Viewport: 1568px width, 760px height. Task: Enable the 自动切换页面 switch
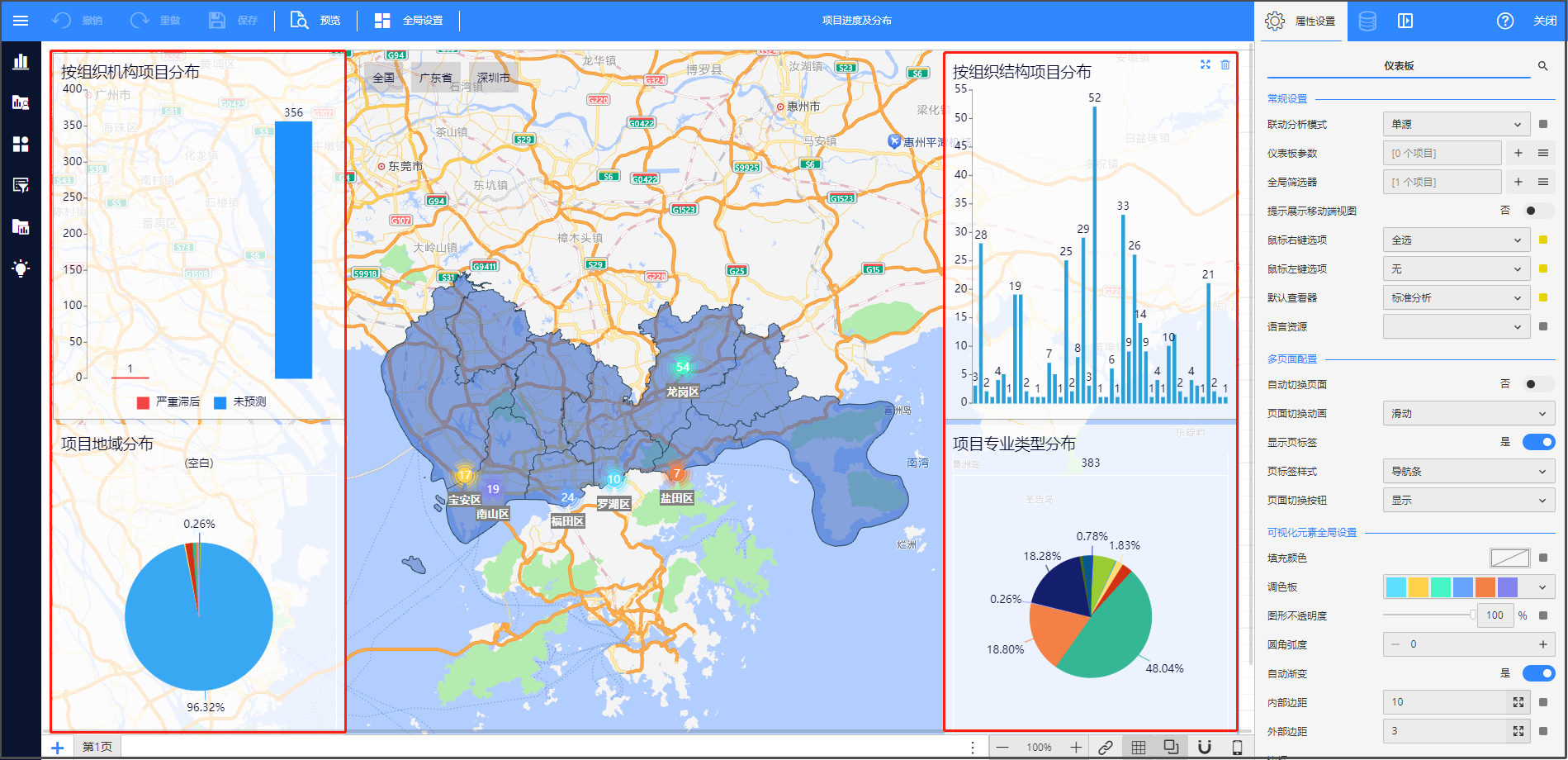[1538, 384]
